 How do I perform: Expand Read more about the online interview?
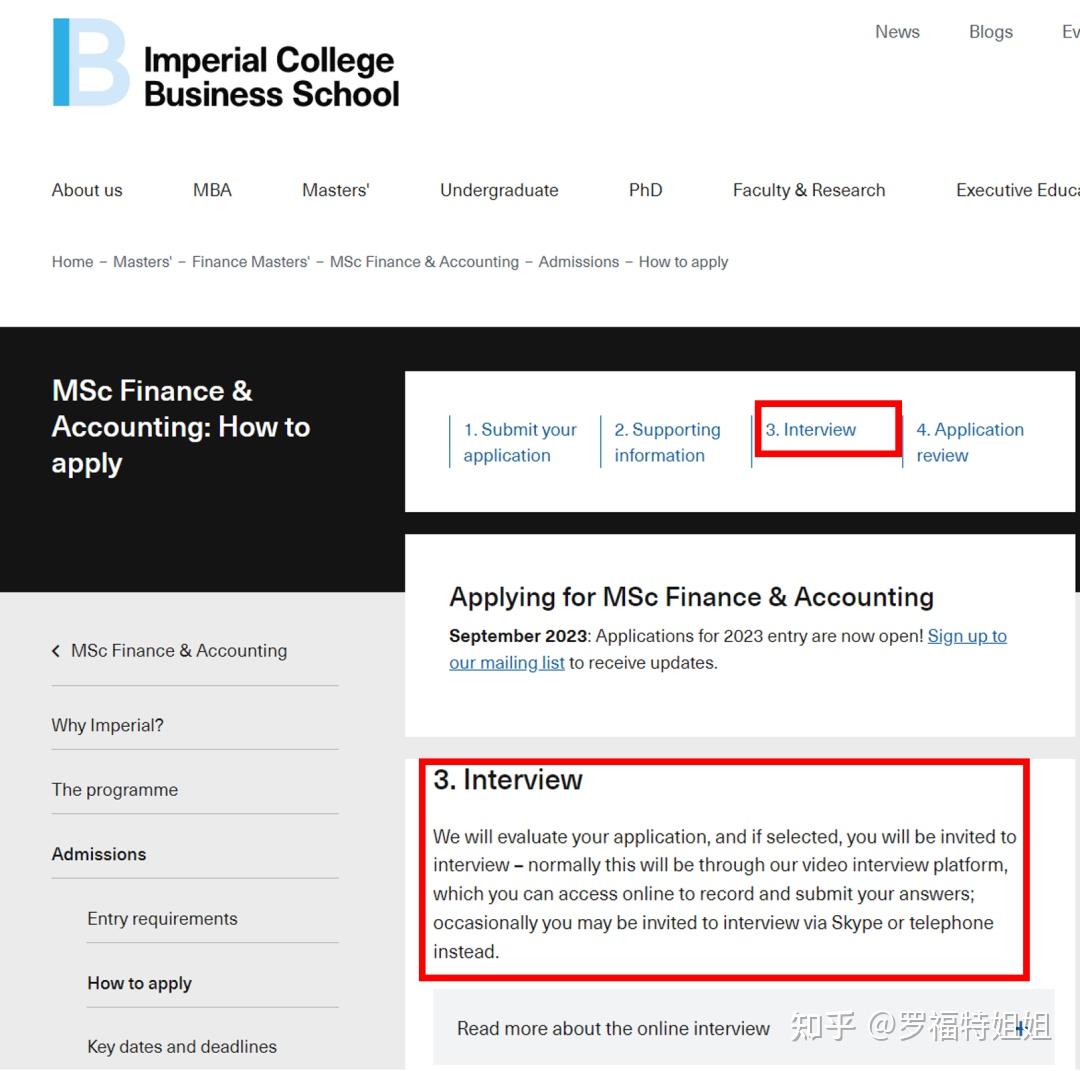pyautogui.click(x=1019, y=1028)
